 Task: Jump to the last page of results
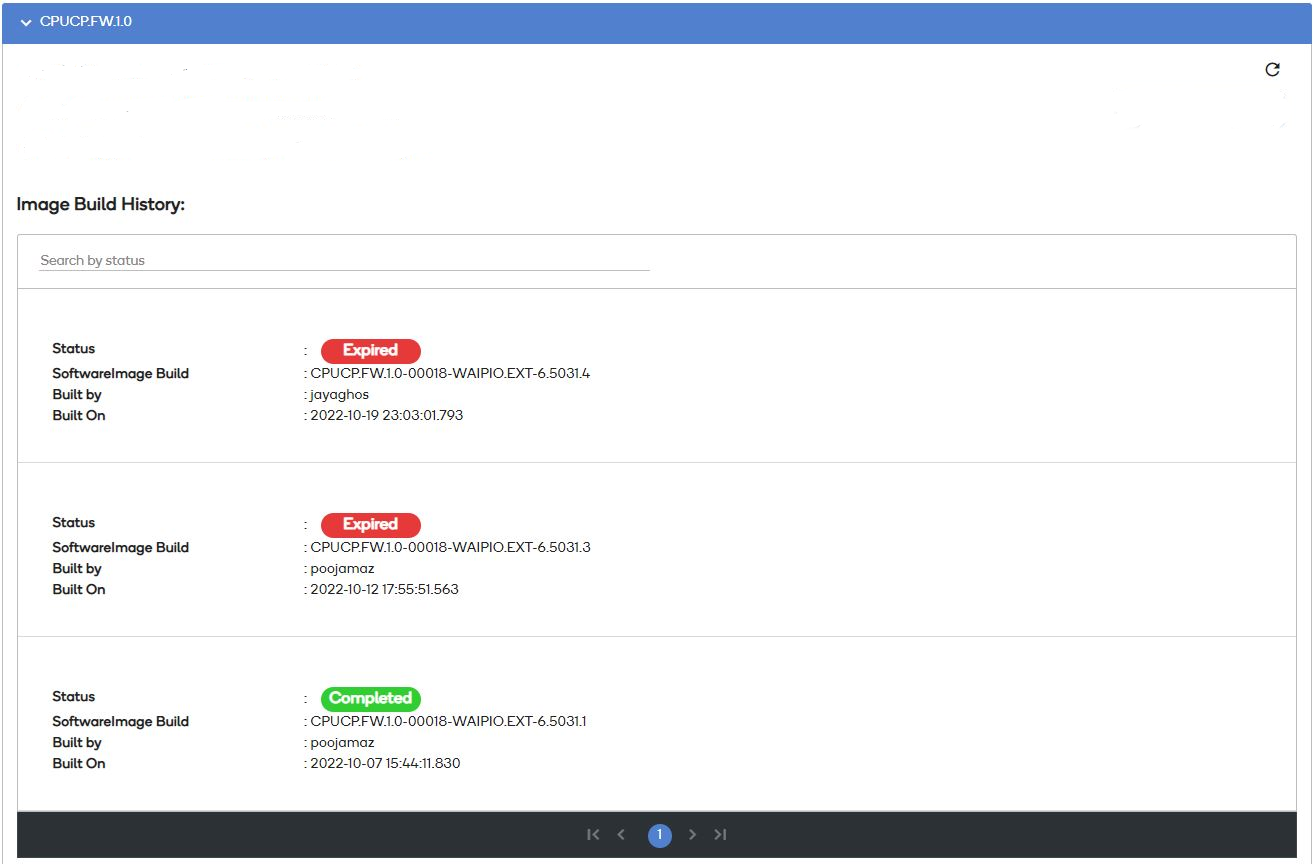(x=720, y=835)
